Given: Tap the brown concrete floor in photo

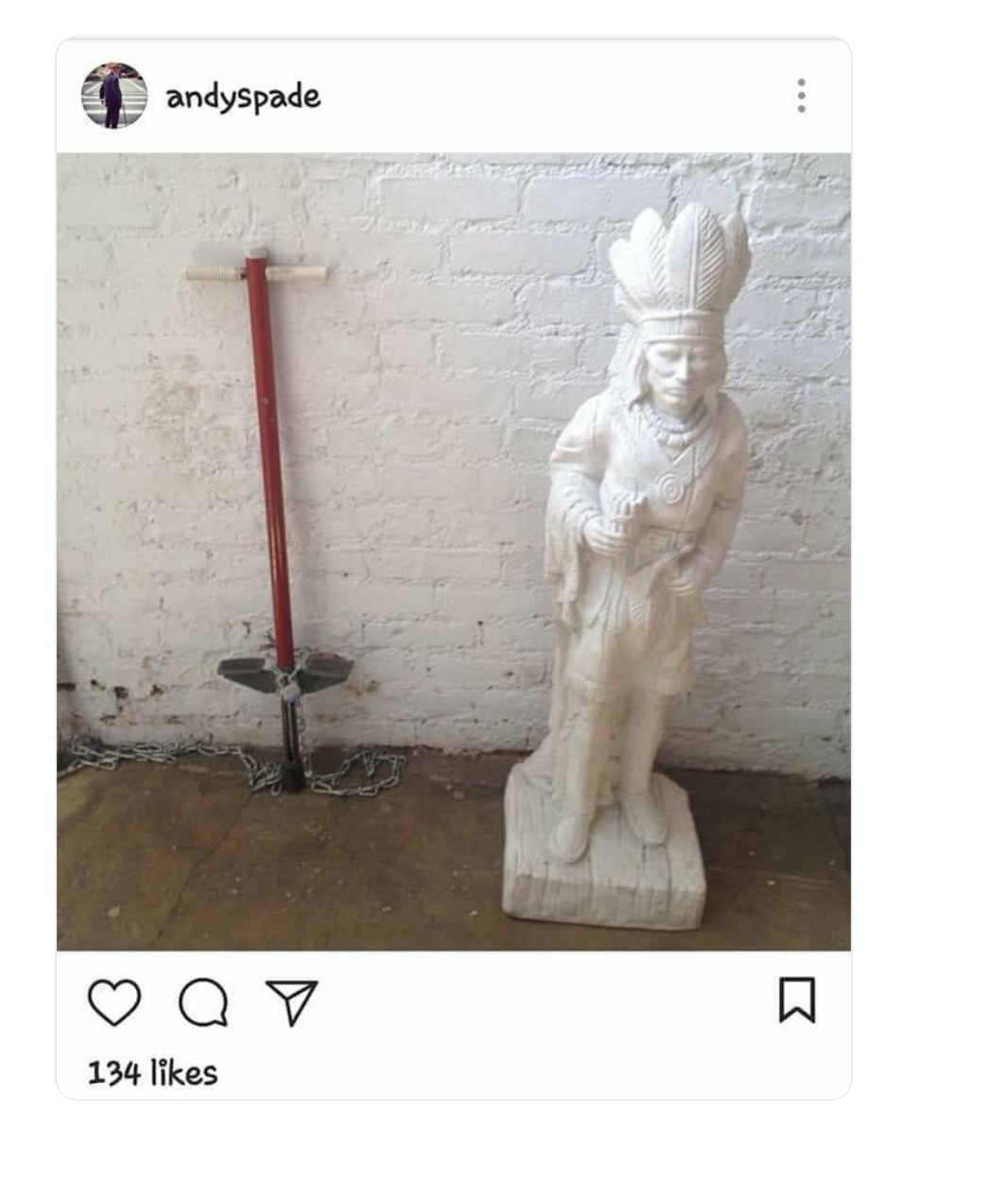Looking at the screenshot, I should [x=284, y=870].
